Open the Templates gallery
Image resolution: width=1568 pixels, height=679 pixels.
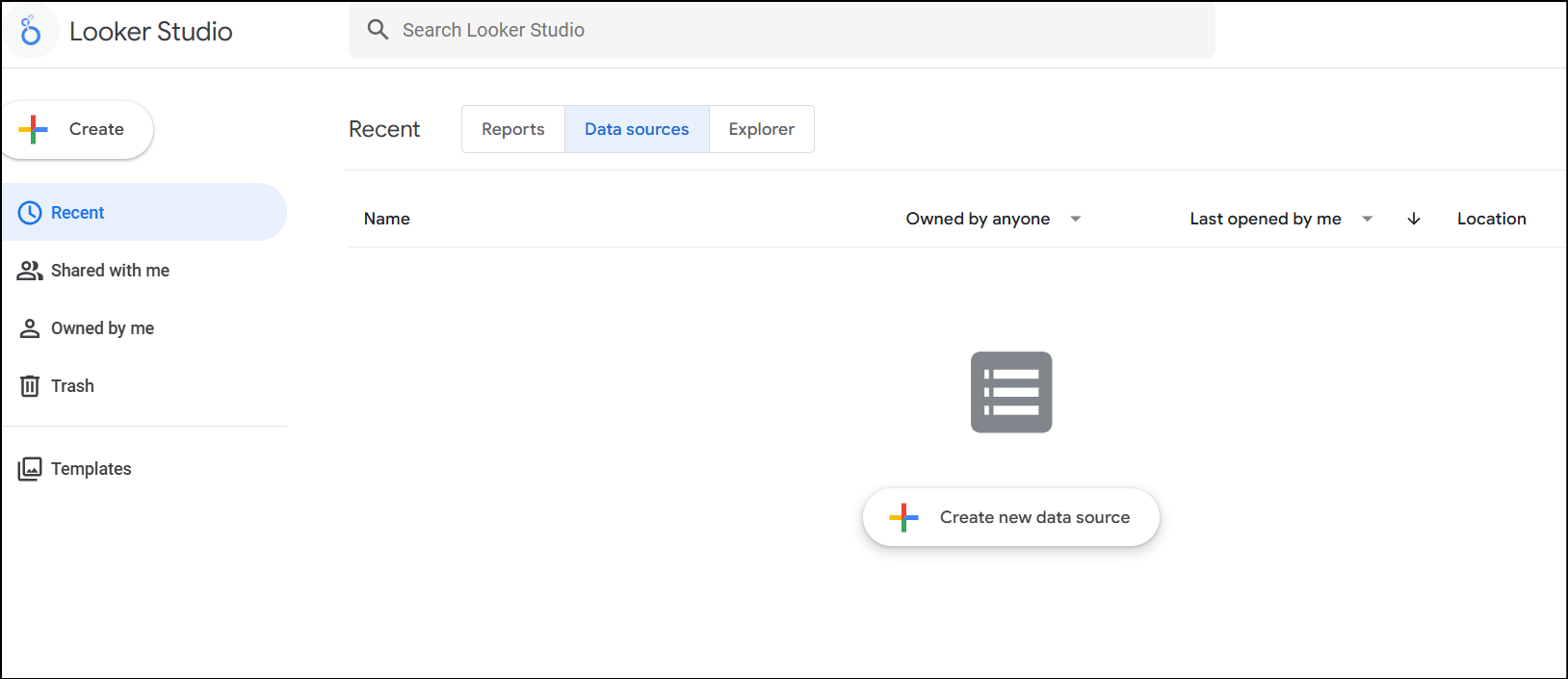[x=144, y=469]
